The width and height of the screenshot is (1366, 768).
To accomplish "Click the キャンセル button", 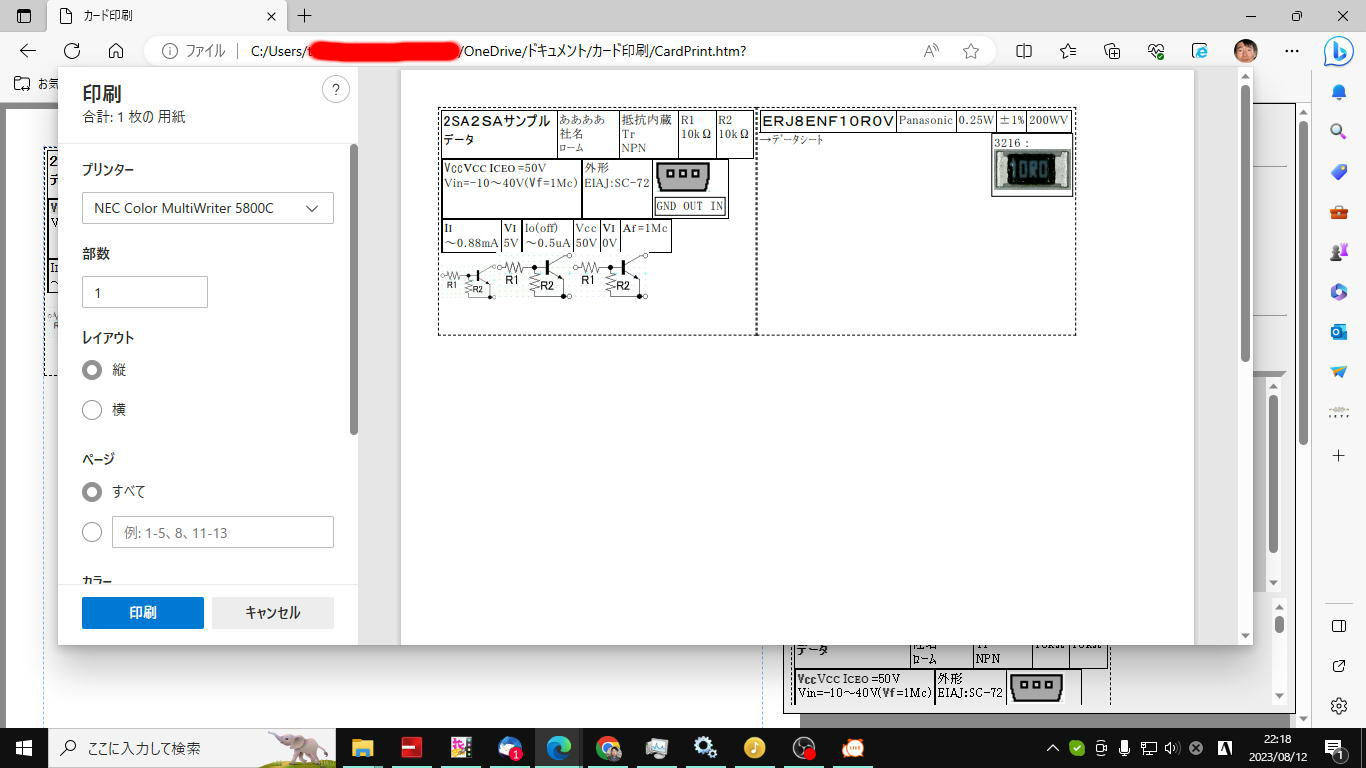I will coord(273,613).
